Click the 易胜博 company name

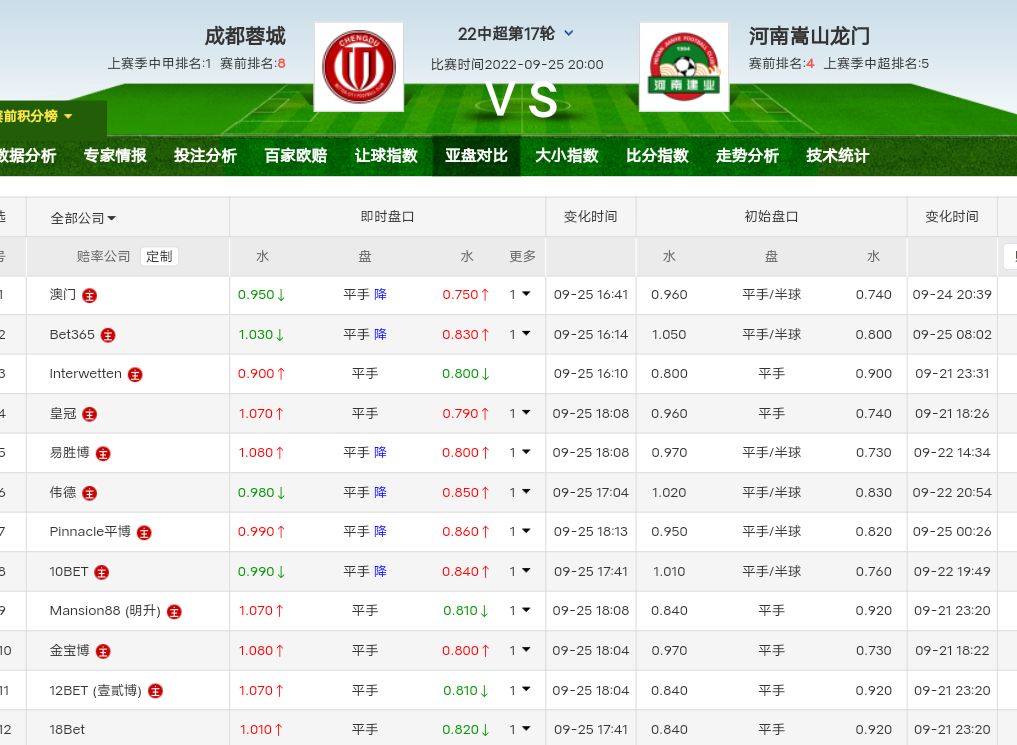(69, 453)
